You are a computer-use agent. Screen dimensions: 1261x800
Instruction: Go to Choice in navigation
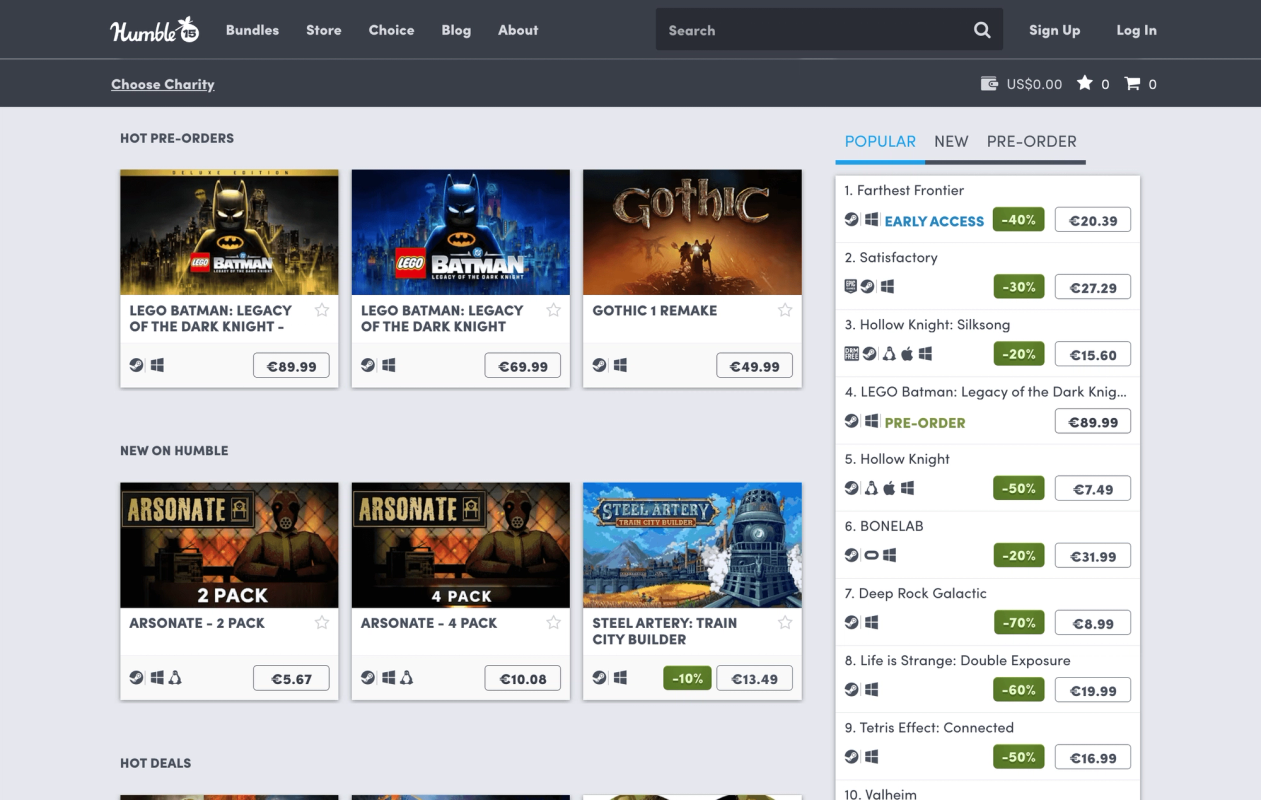(391, 30)
